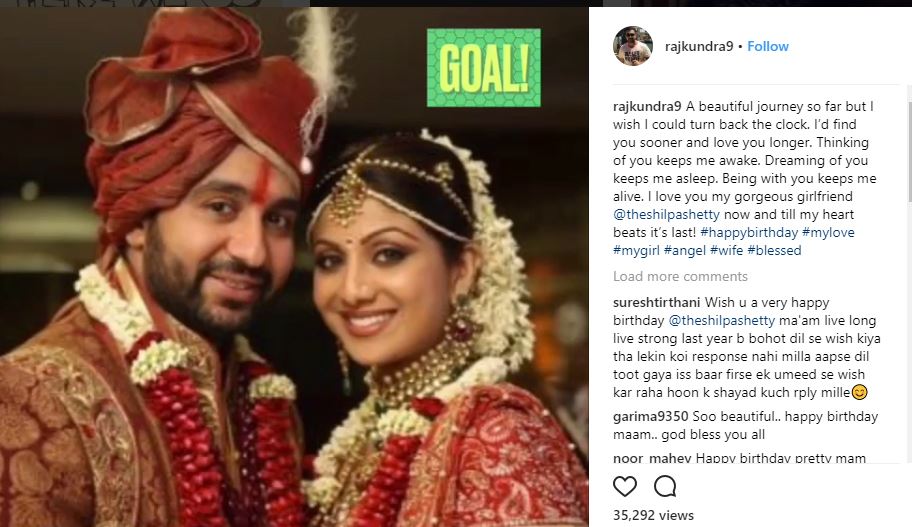Open the comment speech bubble icon

click(665, 486)
